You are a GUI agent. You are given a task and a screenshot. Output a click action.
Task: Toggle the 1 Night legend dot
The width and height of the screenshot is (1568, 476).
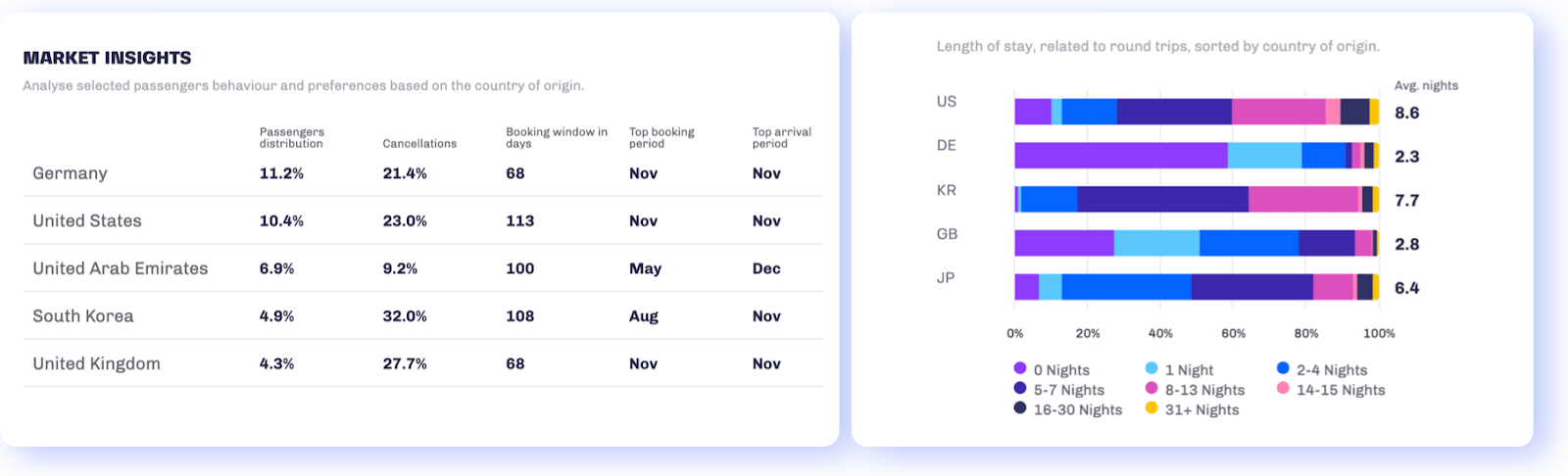click(1151, 368)
